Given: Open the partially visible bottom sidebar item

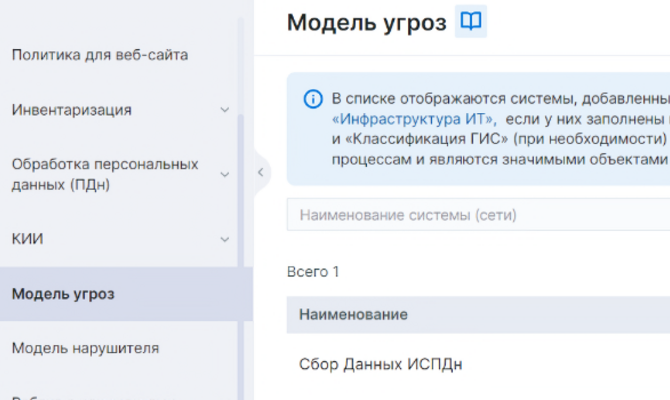Looking at the screenshot, I should click(x=80, y=395).
